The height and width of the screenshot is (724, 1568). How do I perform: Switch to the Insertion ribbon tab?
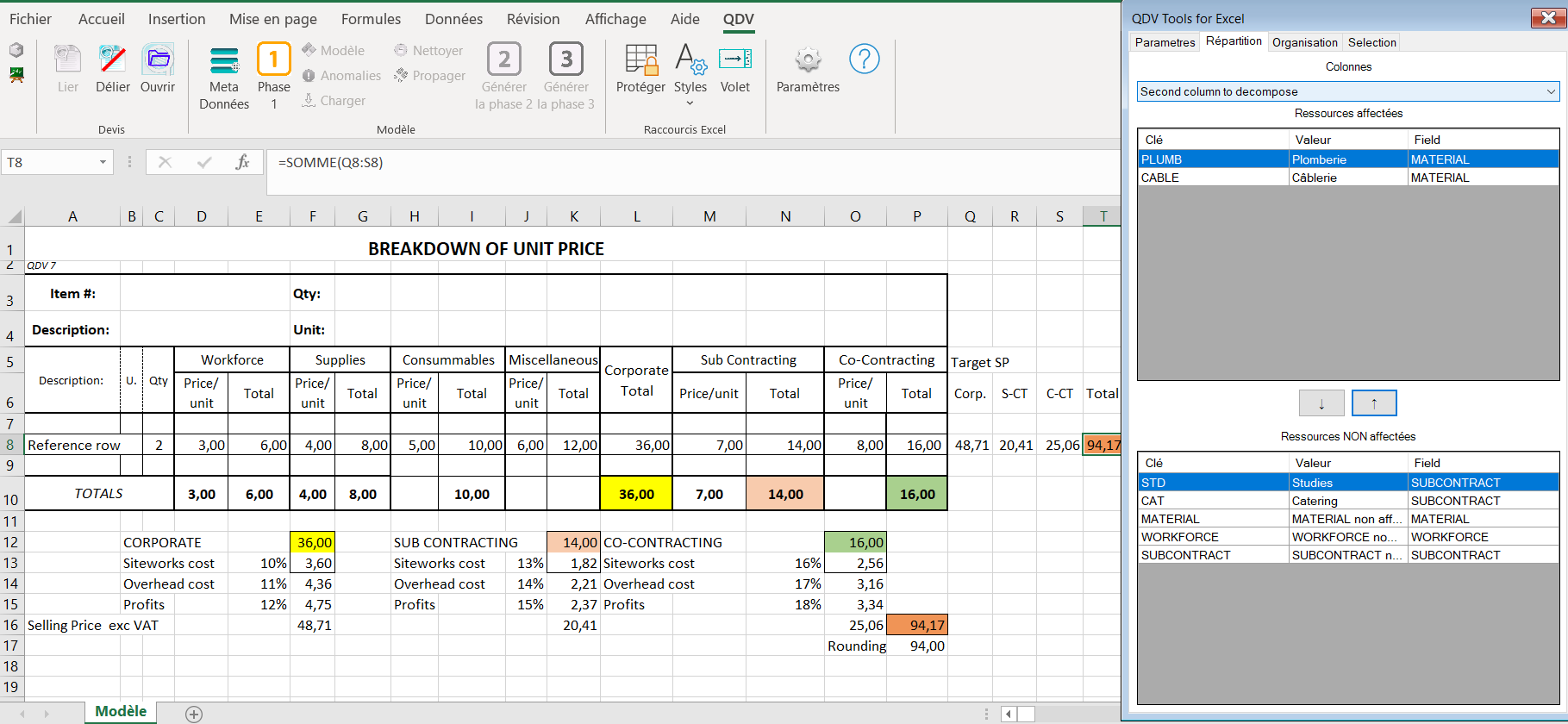tap(177, 19)
